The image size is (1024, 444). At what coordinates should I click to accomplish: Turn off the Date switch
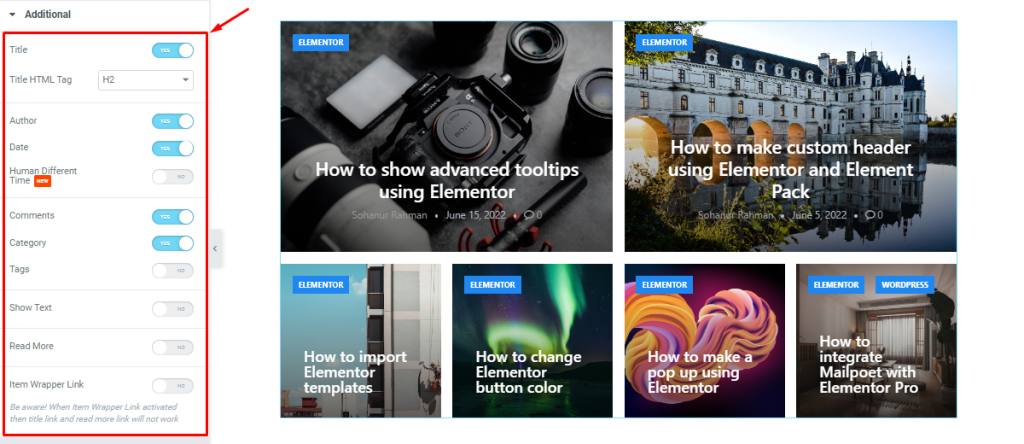(x=173, y=148)
